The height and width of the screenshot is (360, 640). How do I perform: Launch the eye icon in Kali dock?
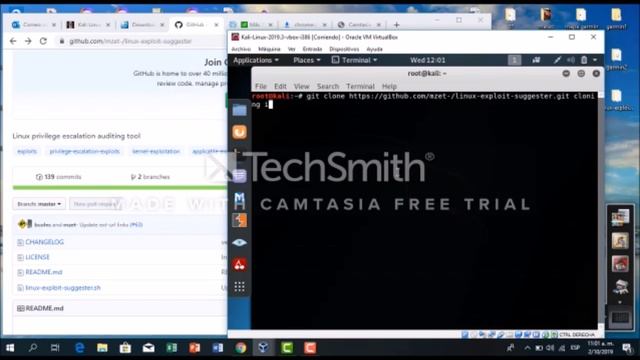(x=240, y=242)
